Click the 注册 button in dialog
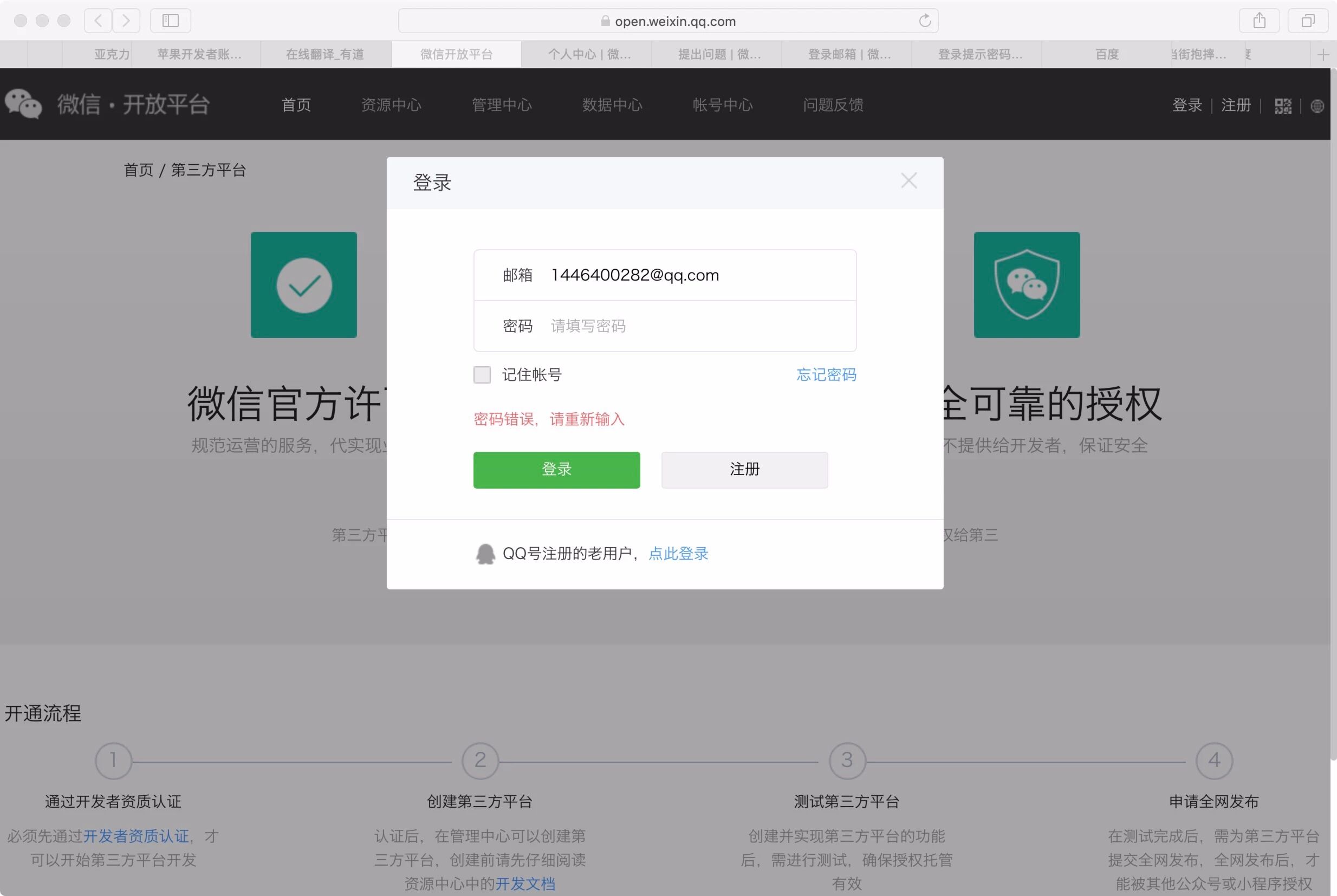Screen dimensions: 1337x896 744,470
